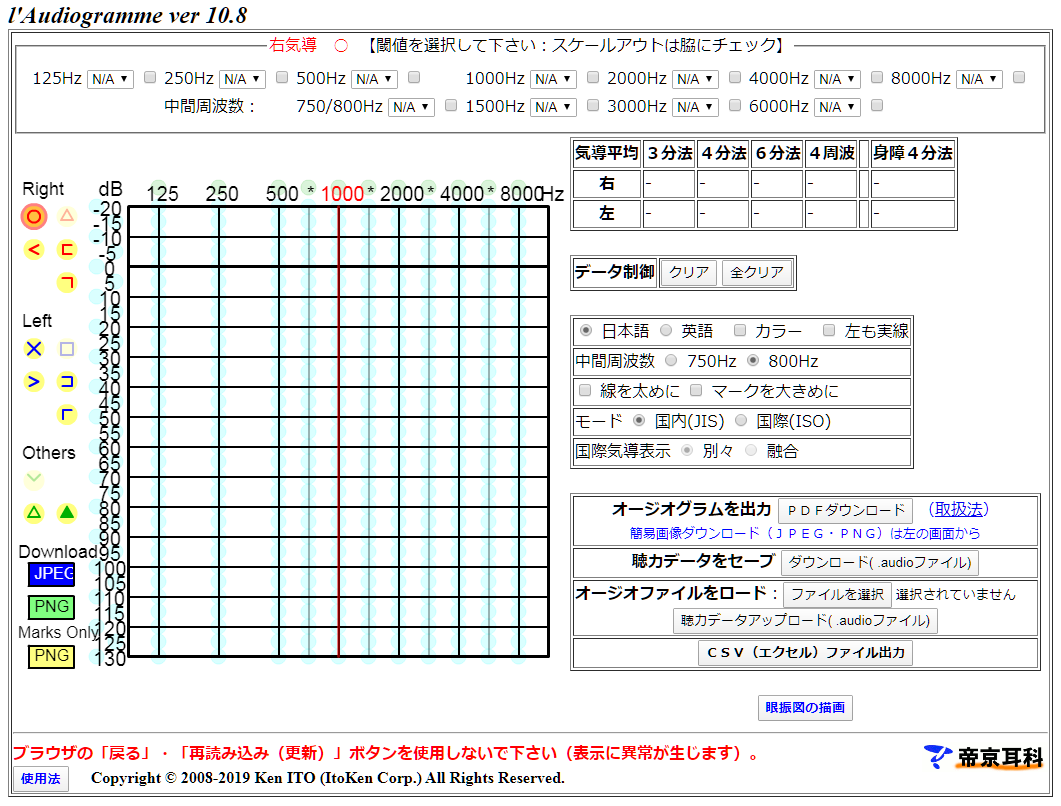Open the 250Hz threshold dropdown

[x=242, y=79]
